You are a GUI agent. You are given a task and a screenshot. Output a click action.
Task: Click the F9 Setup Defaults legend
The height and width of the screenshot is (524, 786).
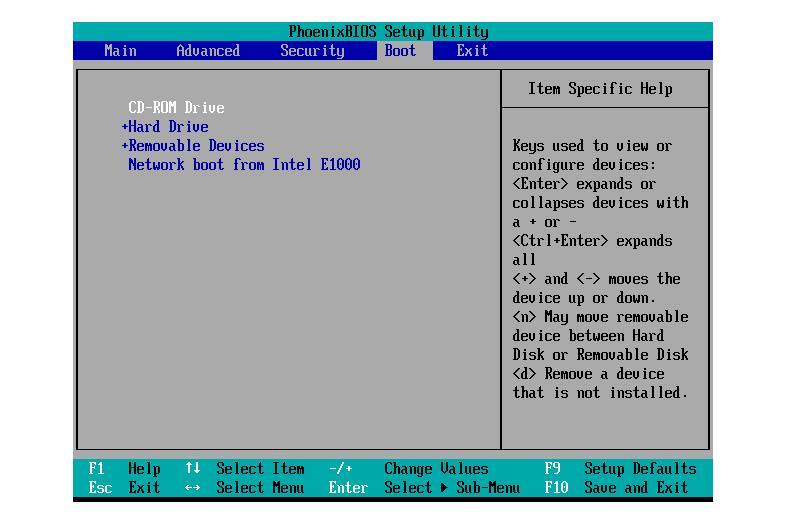(621, 469)
